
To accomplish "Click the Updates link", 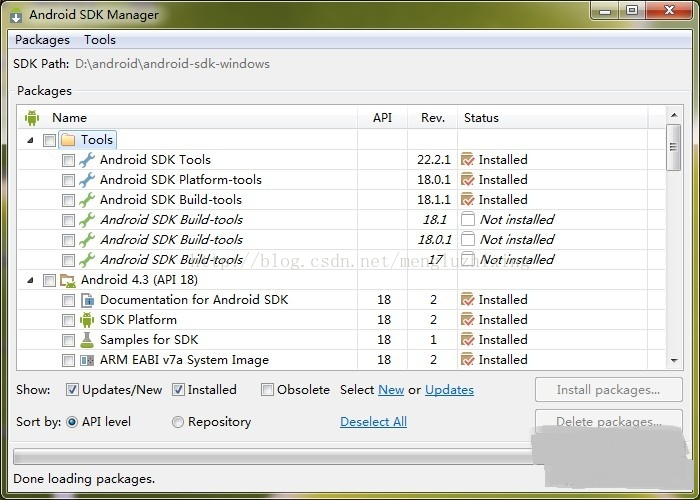I will pyautogui.click(x=449, y=390).
